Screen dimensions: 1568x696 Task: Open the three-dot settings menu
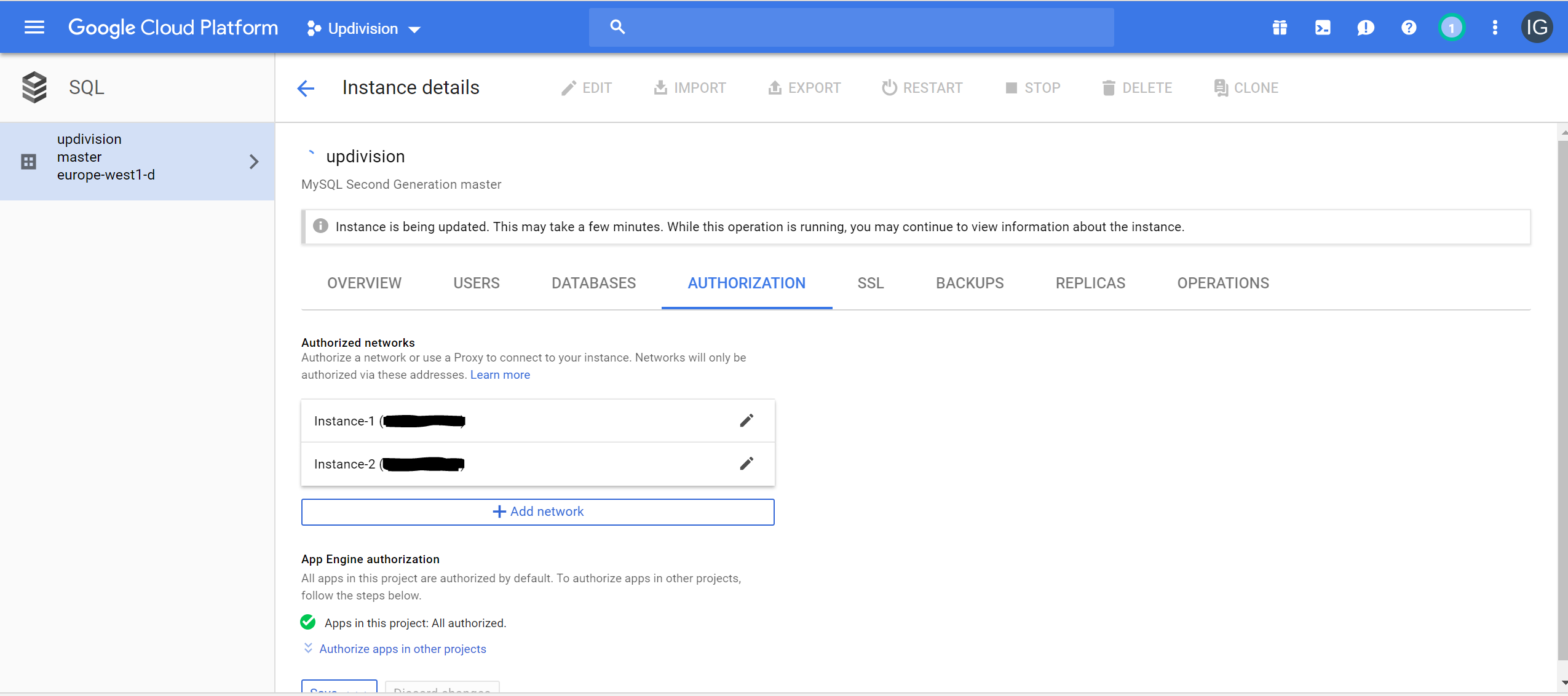(1495, 28)
